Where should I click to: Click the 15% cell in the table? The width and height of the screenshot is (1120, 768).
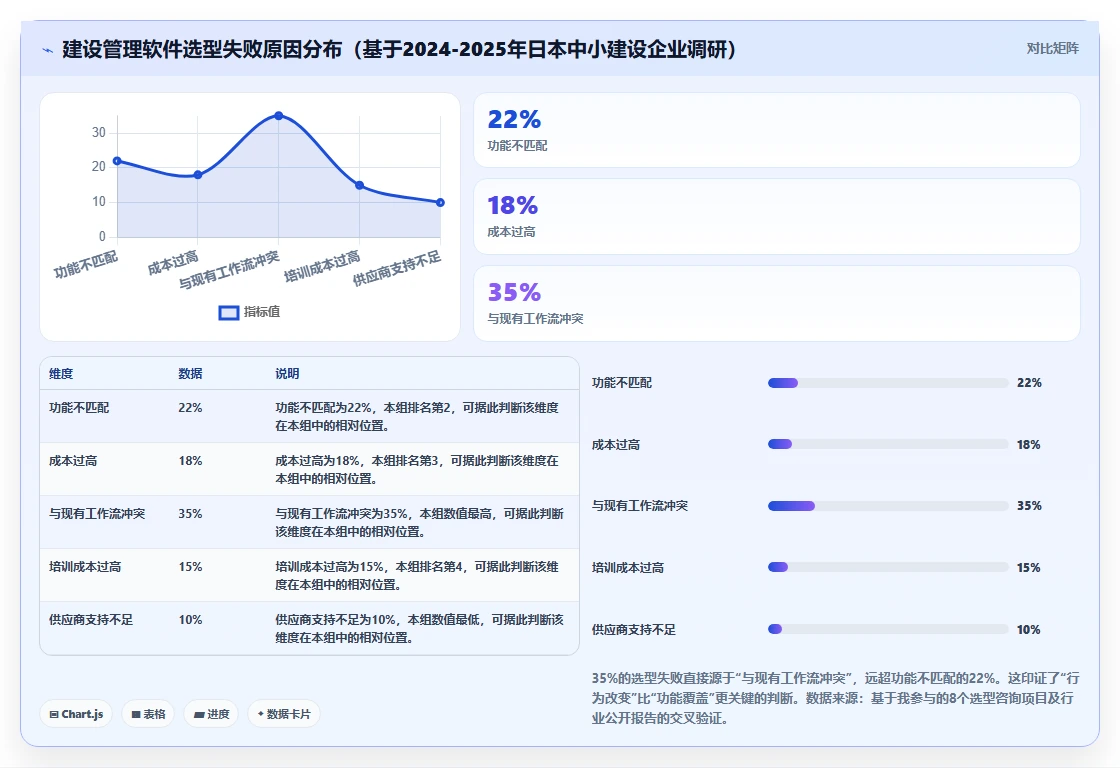(x=190, y=567)
